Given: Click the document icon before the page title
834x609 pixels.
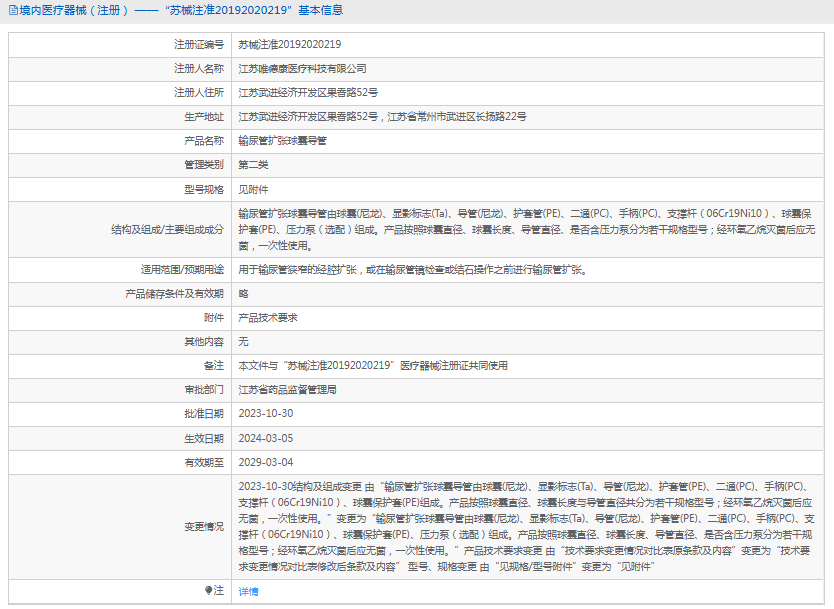Looking at the screenshot, I should click(13, 10).
